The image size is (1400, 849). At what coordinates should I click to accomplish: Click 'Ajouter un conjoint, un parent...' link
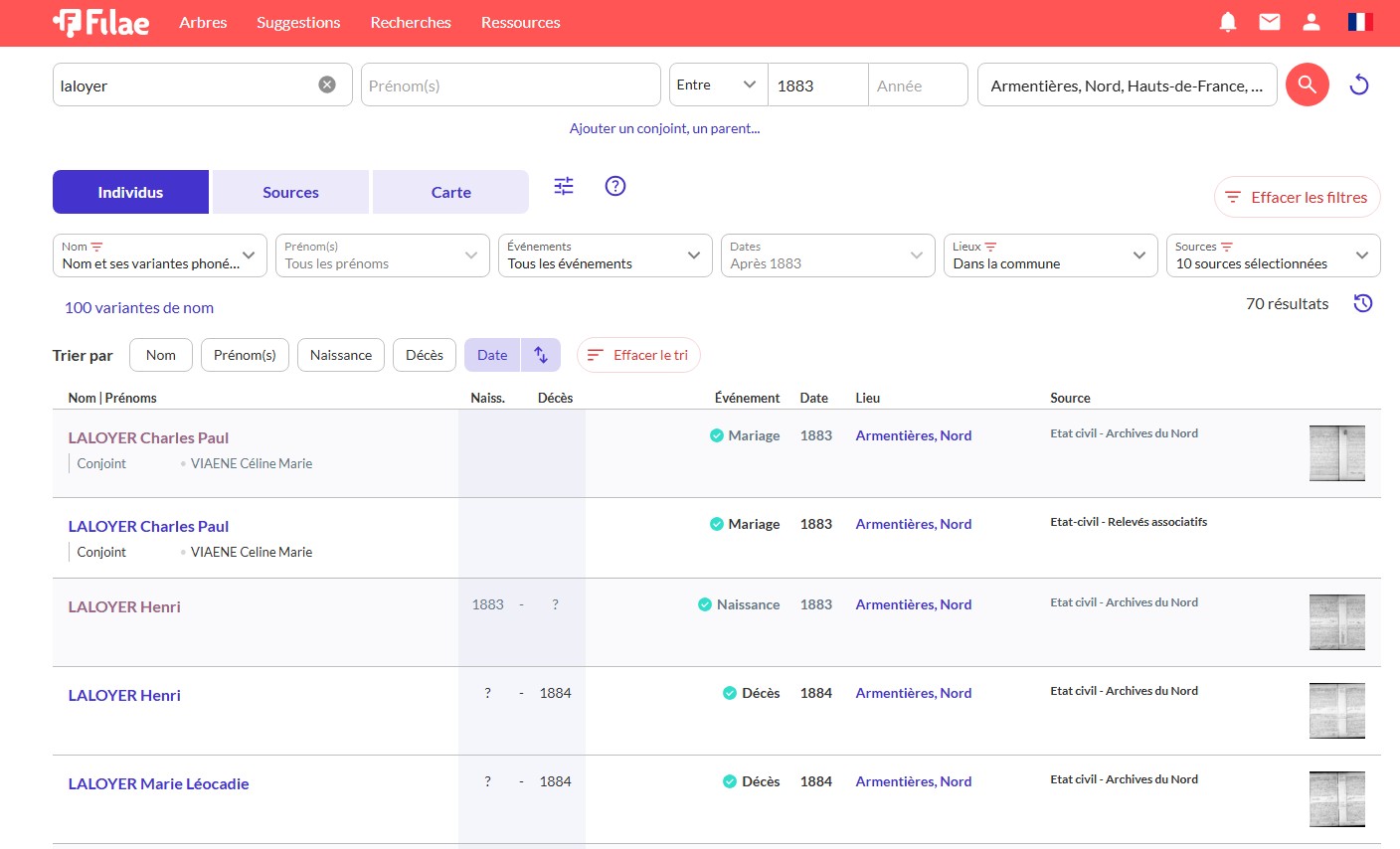[664, 128]
